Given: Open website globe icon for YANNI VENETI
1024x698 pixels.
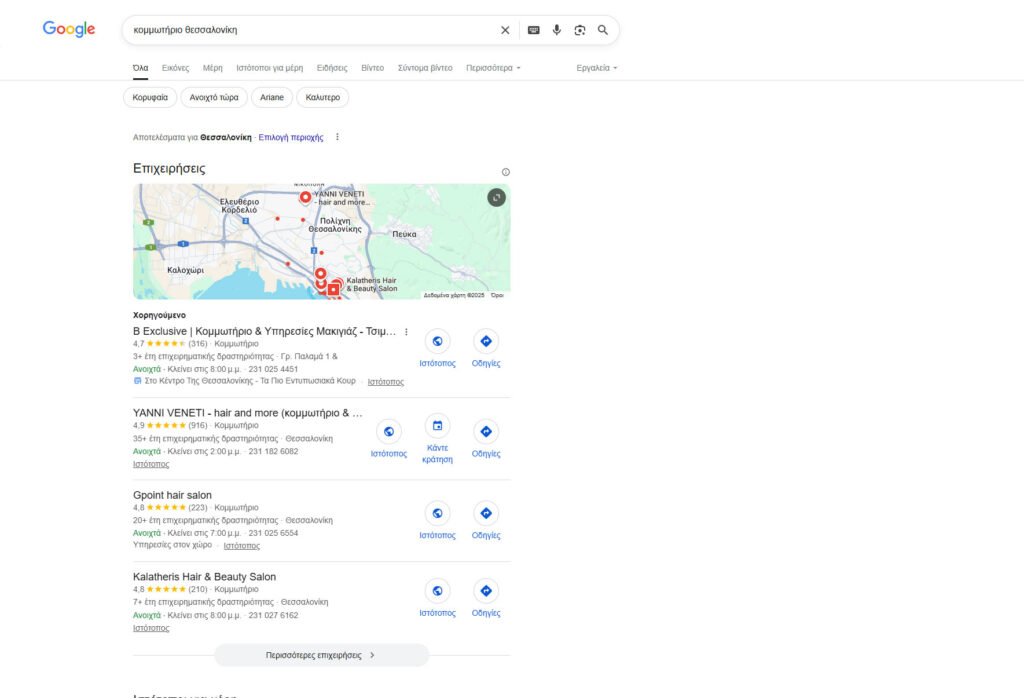Looking at the screenshot, I should click(x=389, y=432).
